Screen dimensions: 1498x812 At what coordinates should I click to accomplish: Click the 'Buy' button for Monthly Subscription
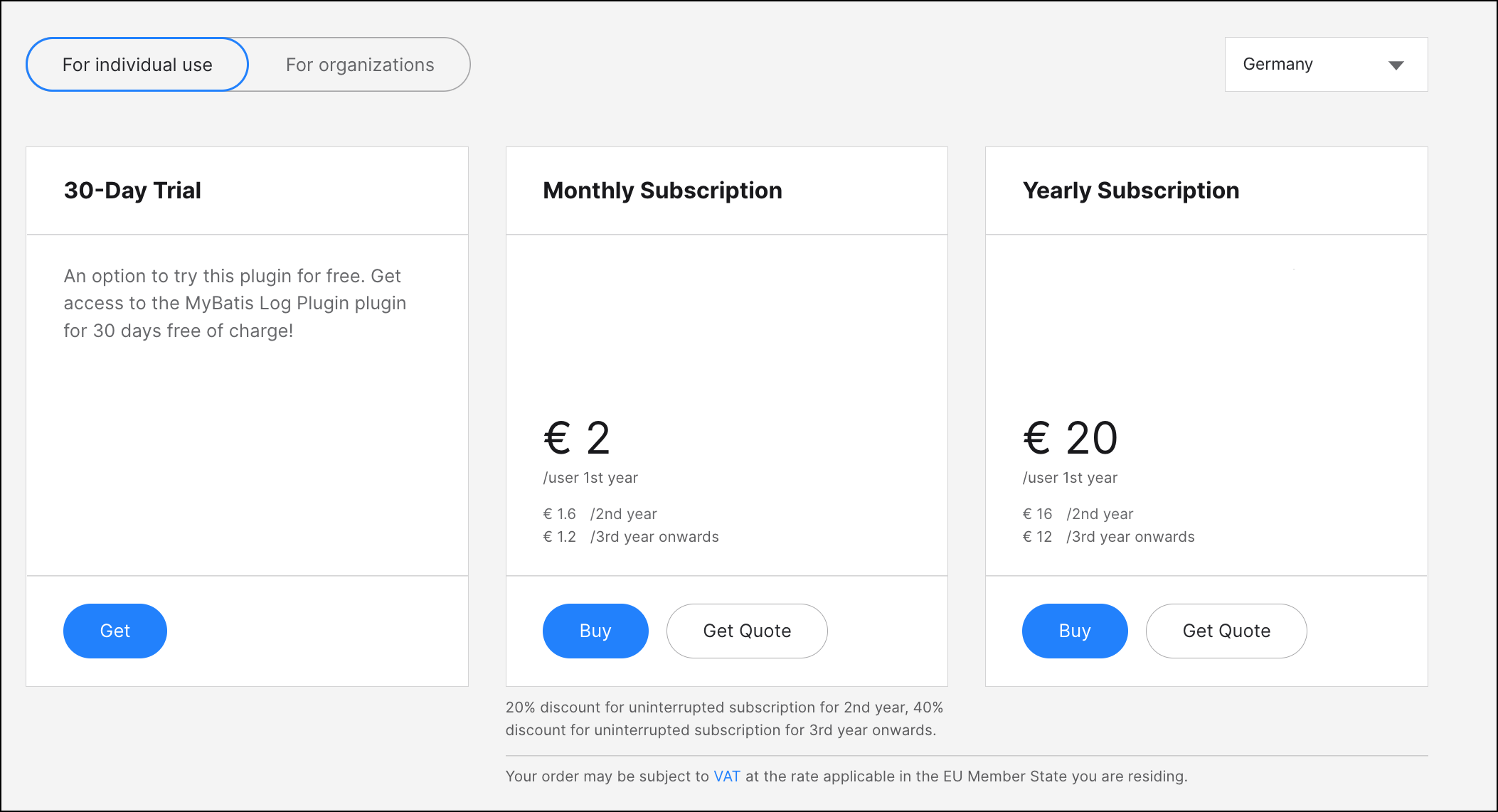pyautogui.click(x=595, y=630)
